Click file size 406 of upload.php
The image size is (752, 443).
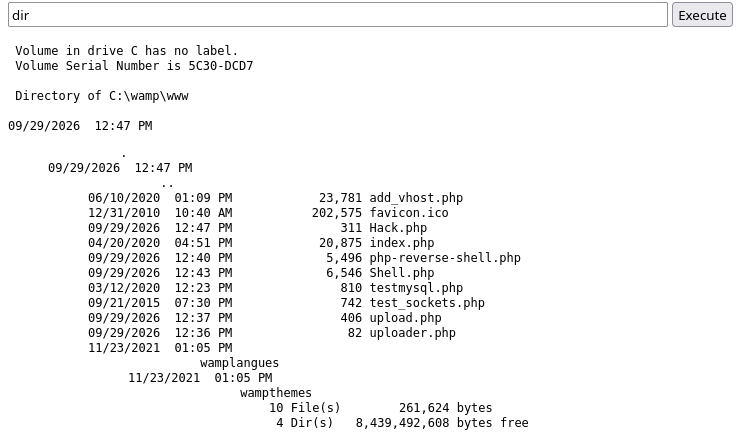351,318
